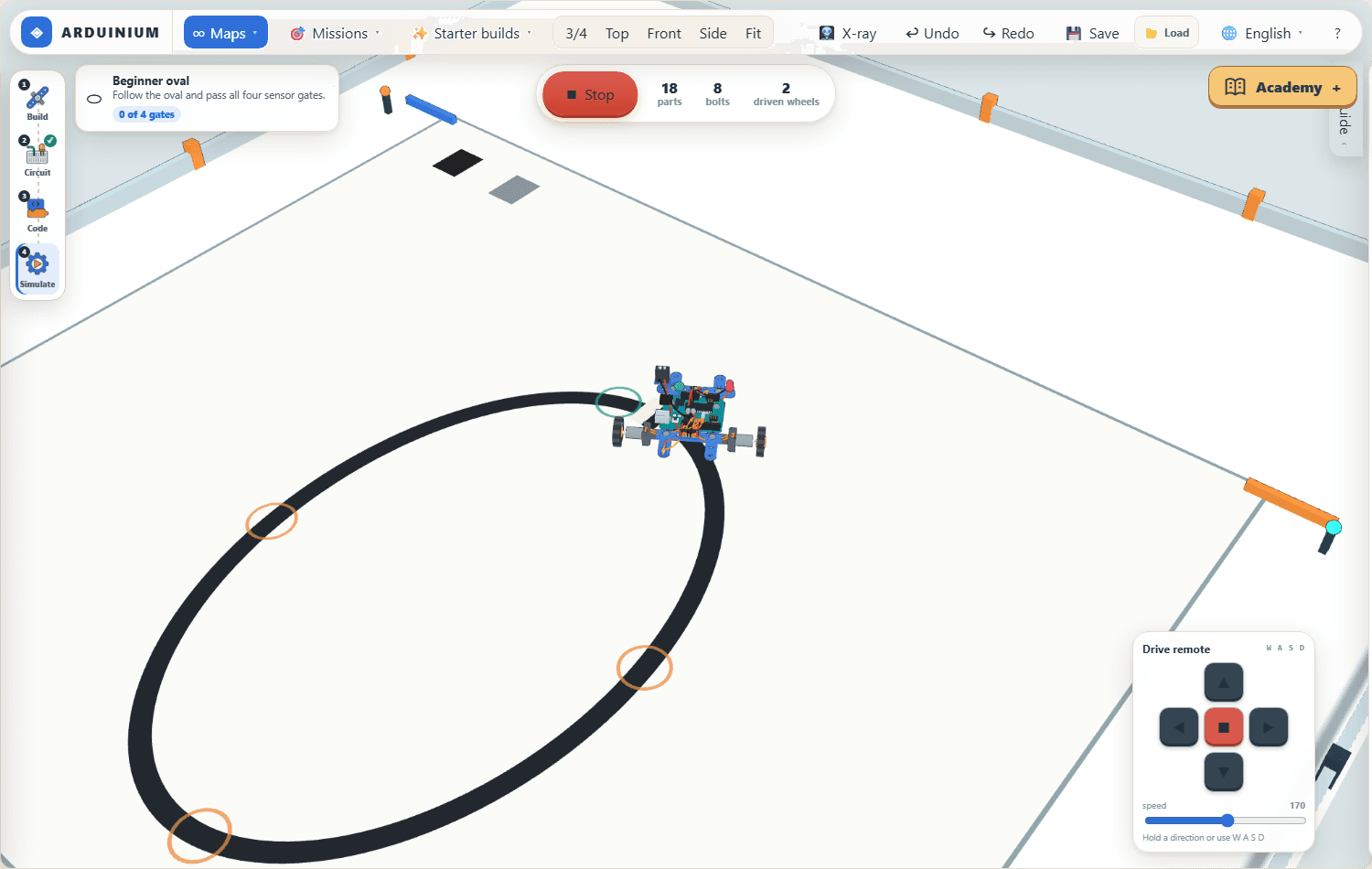Click the speed value 170
This screenshot has height=869, width=1372.
(x=1297, y=805)
